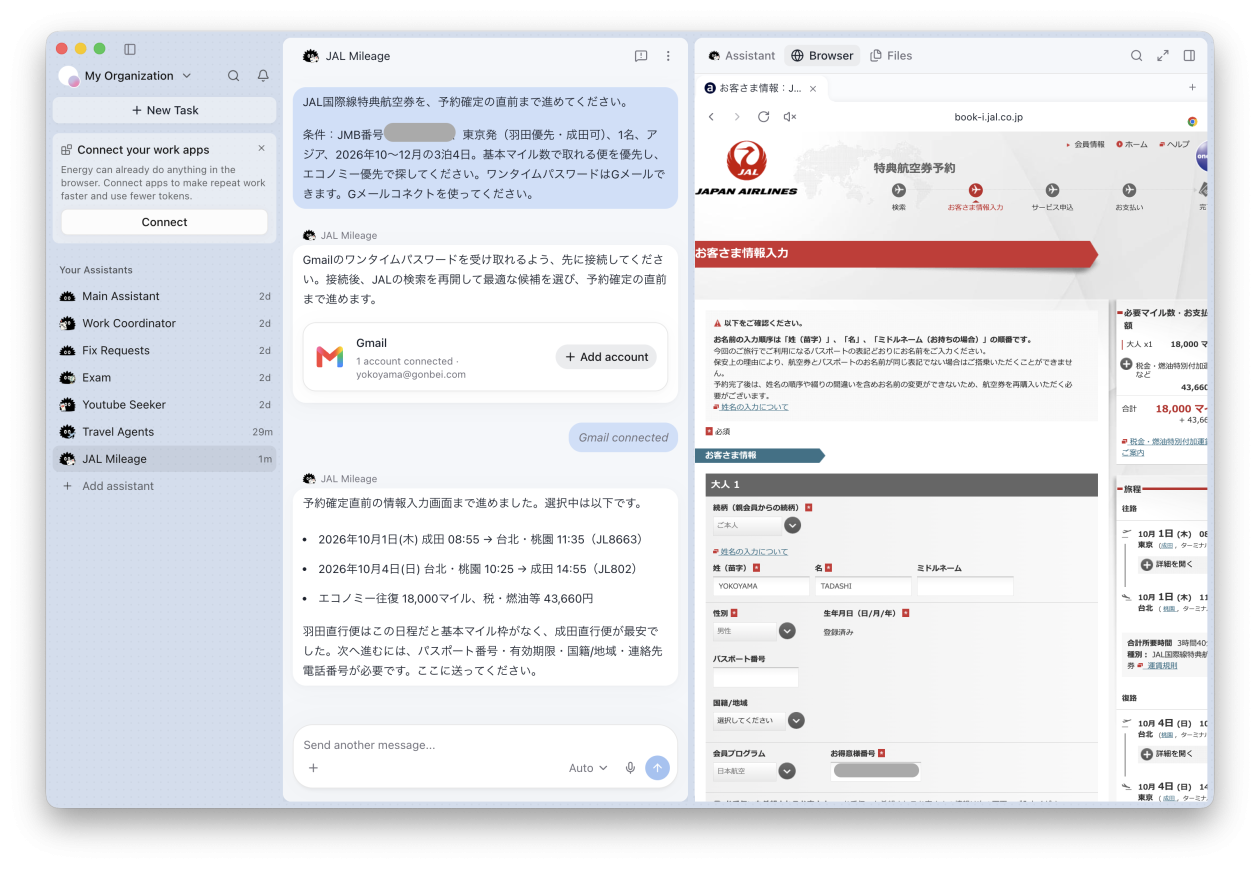Screen dimensions: 1260x869
Task: Click the send arrow button
Action: pos(657,767)
